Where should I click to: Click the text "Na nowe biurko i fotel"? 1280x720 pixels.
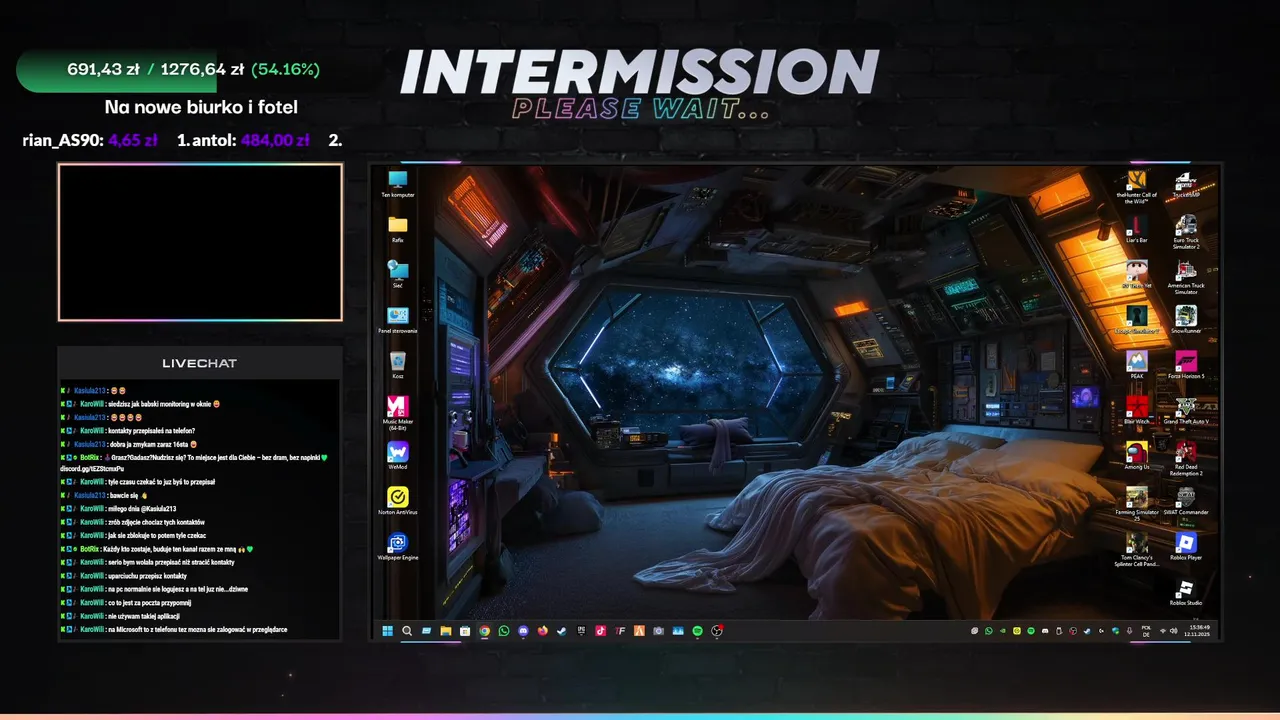[201, 107]
